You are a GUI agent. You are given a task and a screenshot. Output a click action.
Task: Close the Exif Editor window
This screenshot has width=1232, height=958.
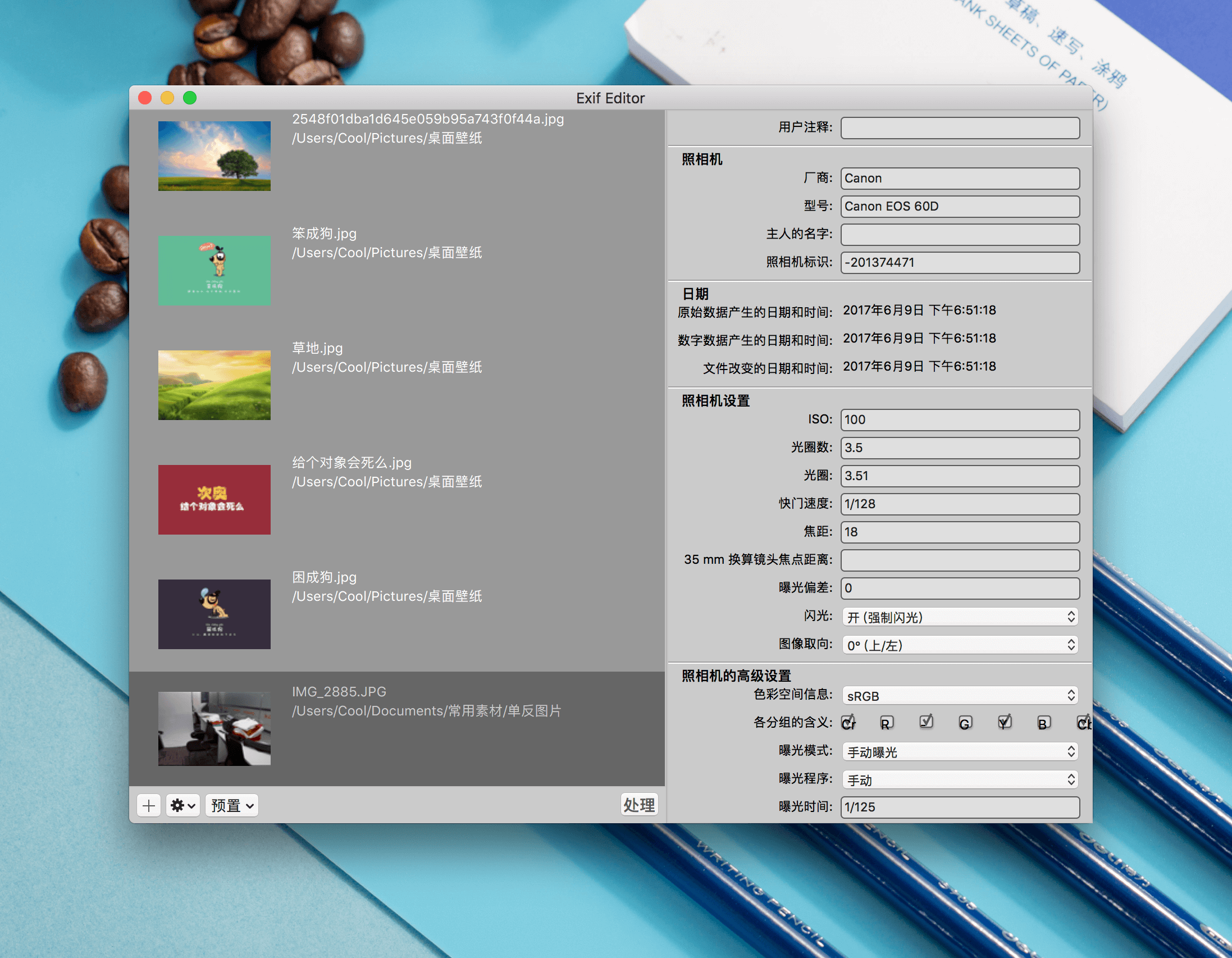tap(145, 98)
